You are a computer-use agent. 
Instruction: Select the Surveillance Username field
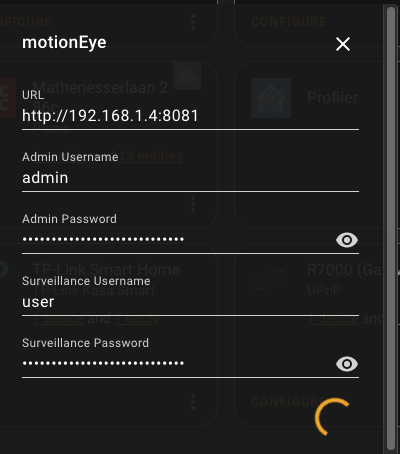pos(190,302)
